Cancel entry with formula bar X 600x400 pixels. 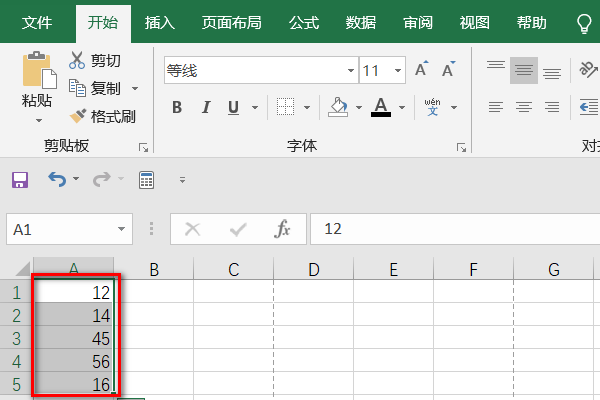tap(192, 229)
